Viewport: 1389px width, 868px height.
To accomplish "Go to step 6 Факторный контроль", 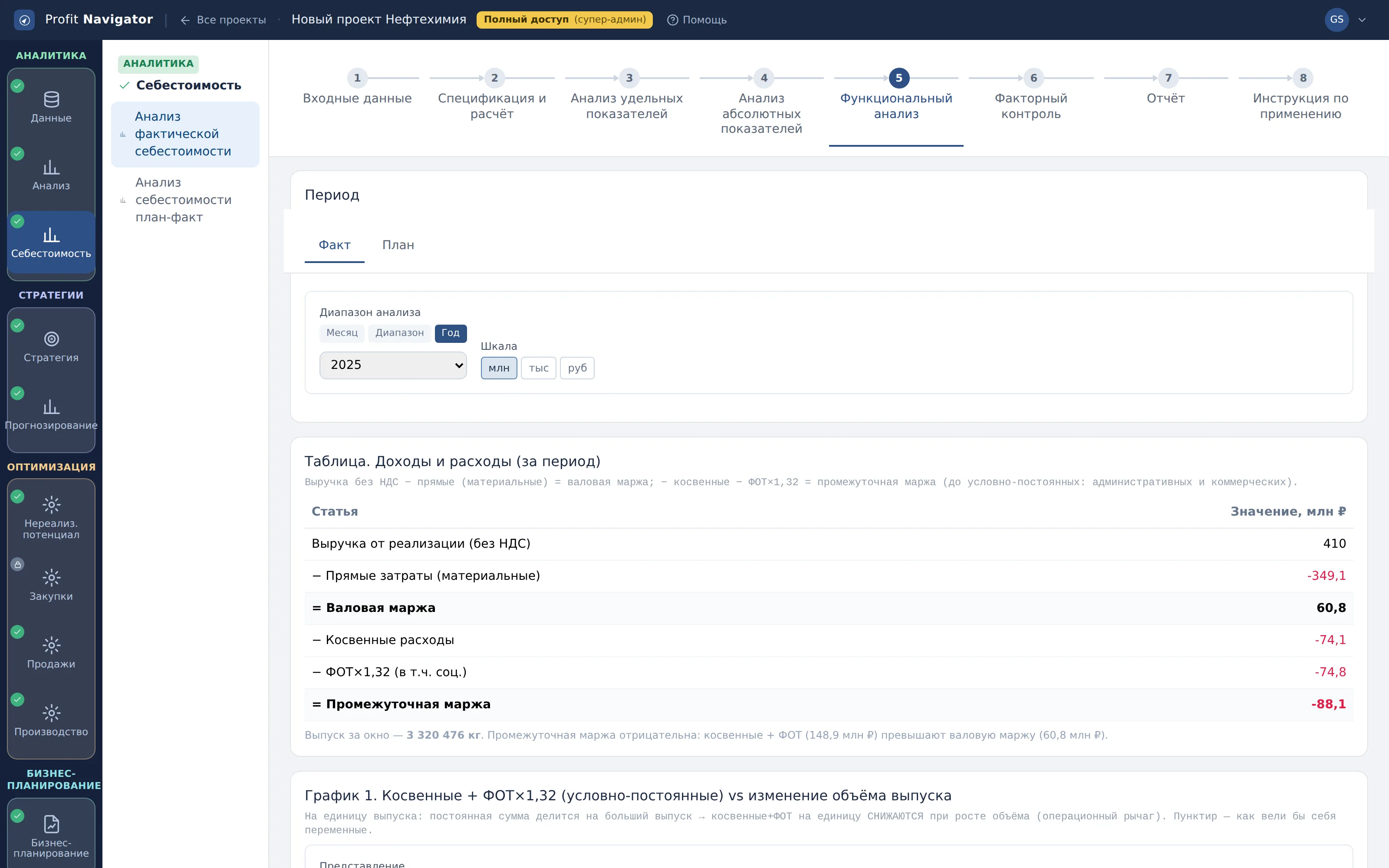I will 1031,95.
